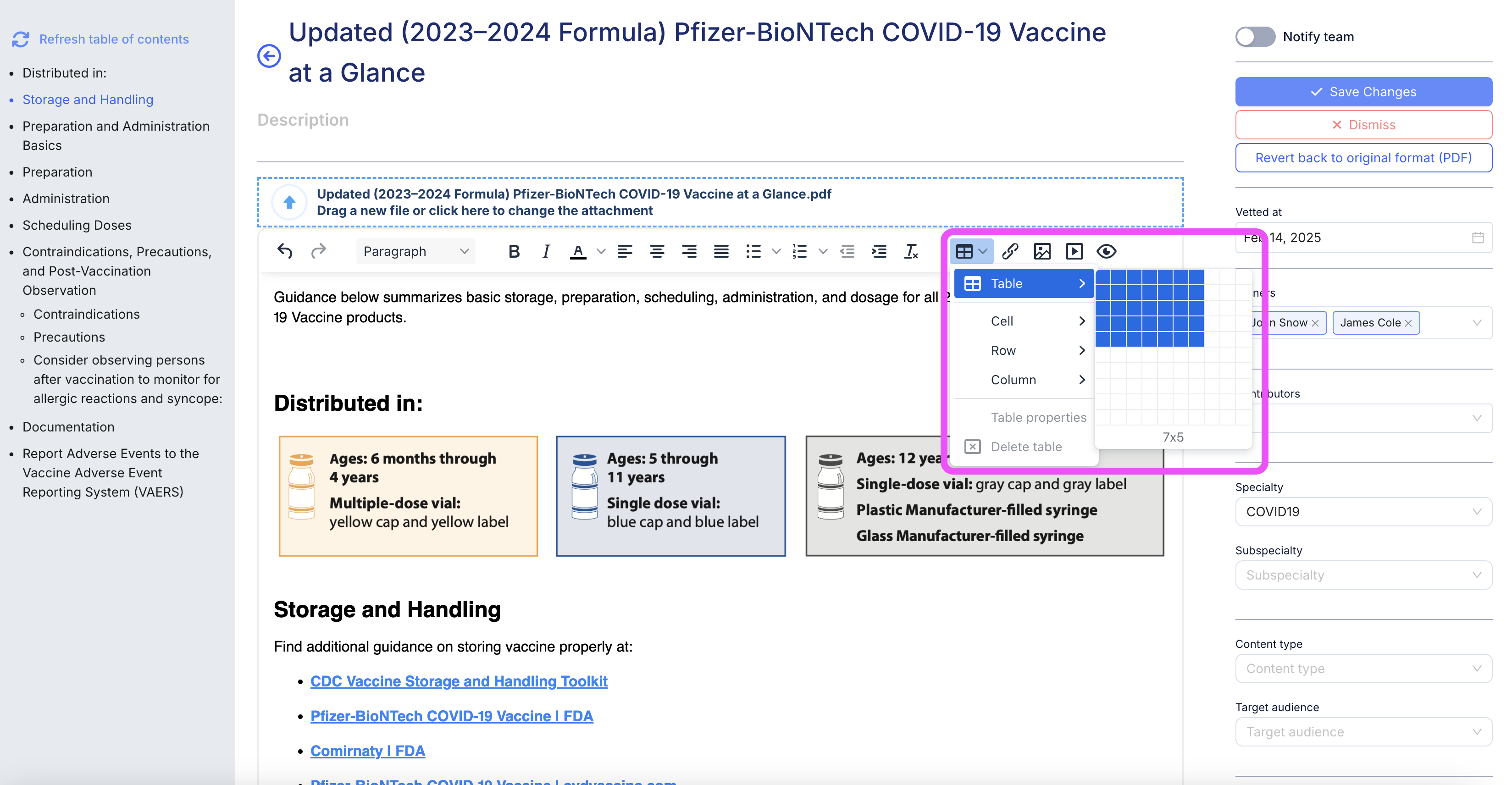The image size is (1512, 785).
Task: Open the Column submenu
Action: 1024,380
